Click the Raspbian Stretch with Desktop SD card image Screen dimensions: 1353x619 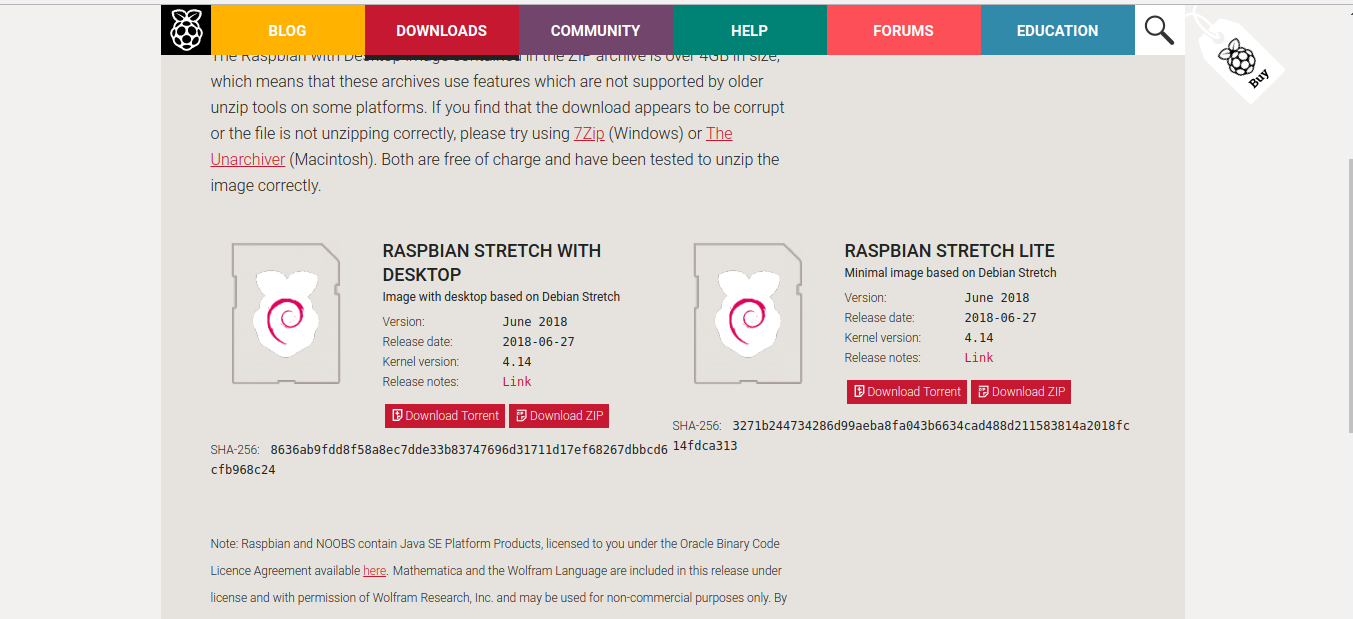click(x=286, y=313)
